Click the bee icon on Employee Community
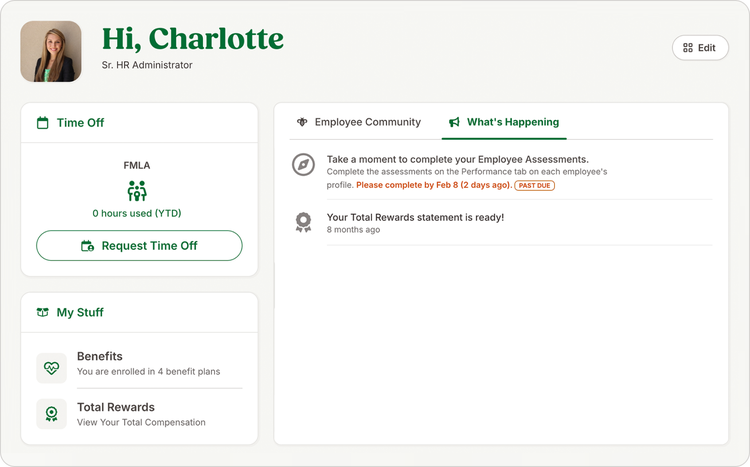The image size is (750, 467). pos(302,122)
